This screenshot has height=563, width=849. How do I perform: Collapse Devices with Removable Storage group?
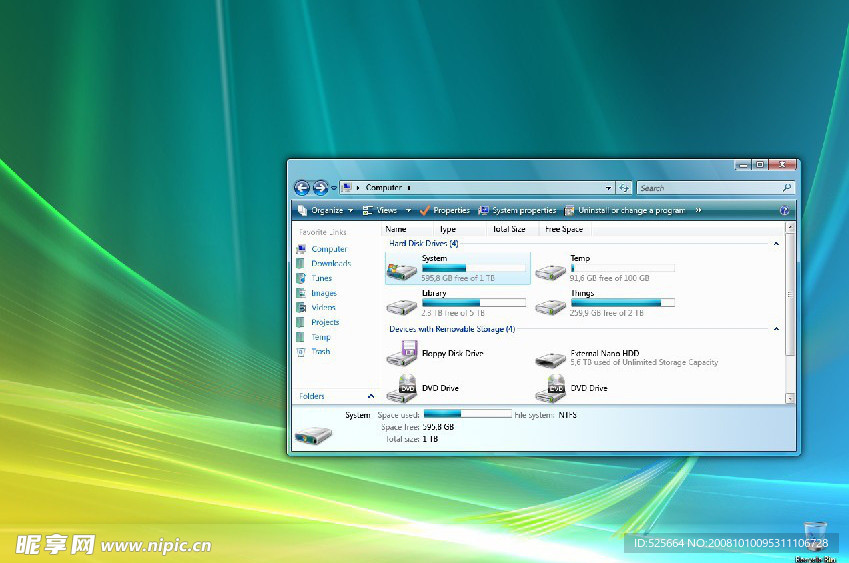coord(776,329)
